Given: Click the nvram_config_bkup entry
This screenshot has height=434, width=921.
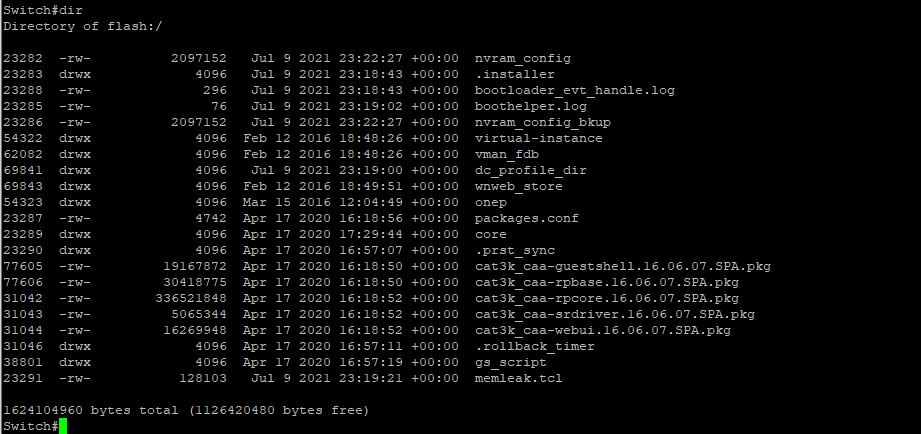Looking at the screenshot, I should click(542, 123).
